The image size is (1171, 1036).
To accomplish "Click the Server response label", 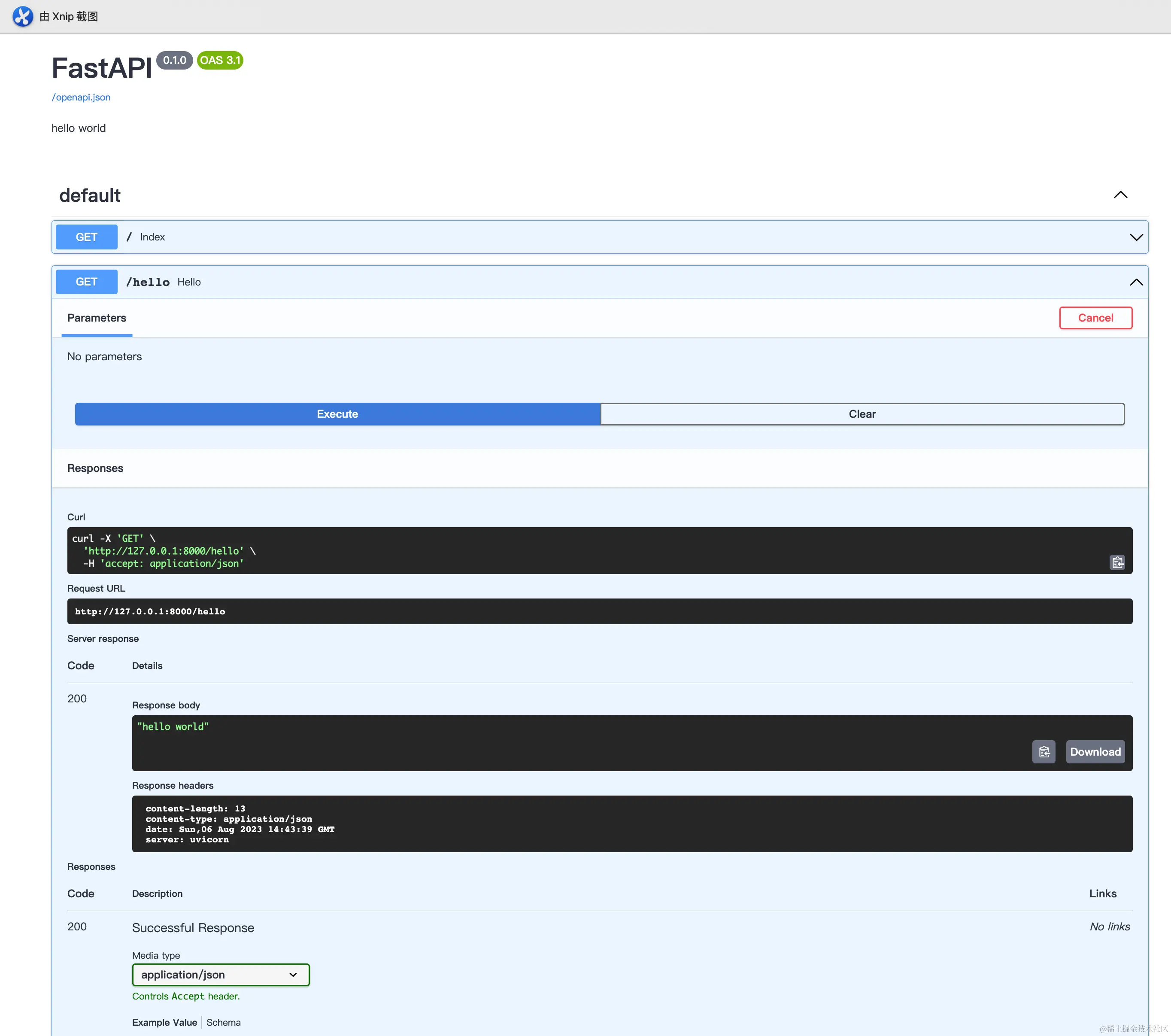I will pos(103,638).
